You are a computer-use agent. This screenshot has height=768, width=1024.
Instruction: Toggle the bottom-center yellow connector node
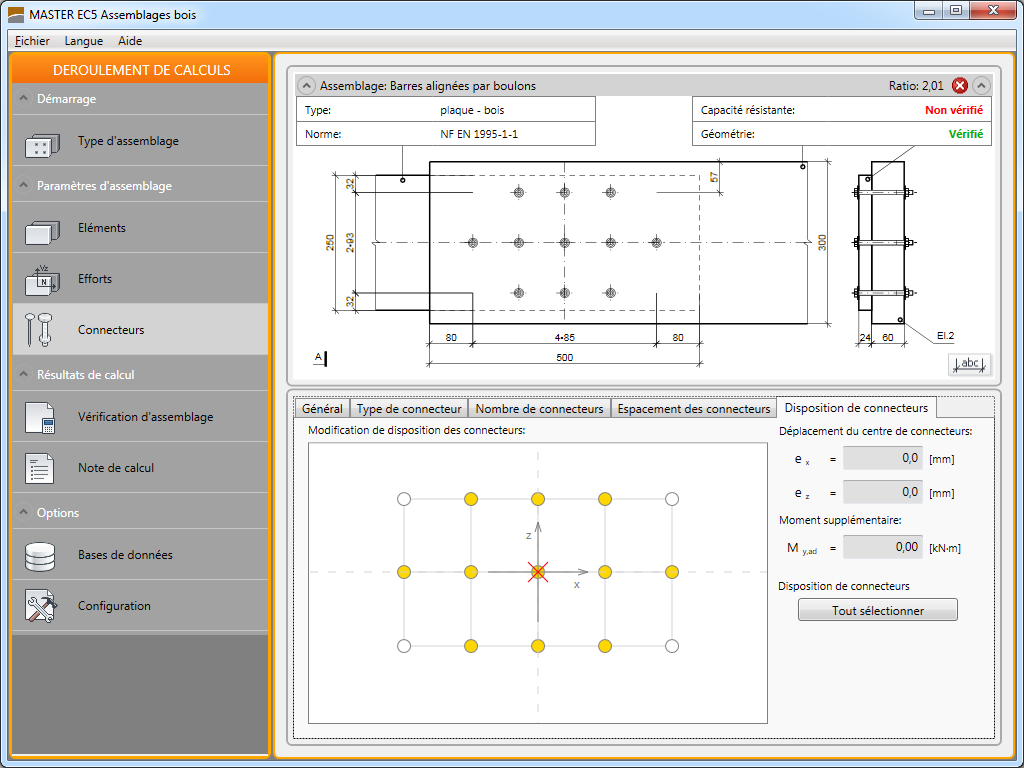coord(537,647)
